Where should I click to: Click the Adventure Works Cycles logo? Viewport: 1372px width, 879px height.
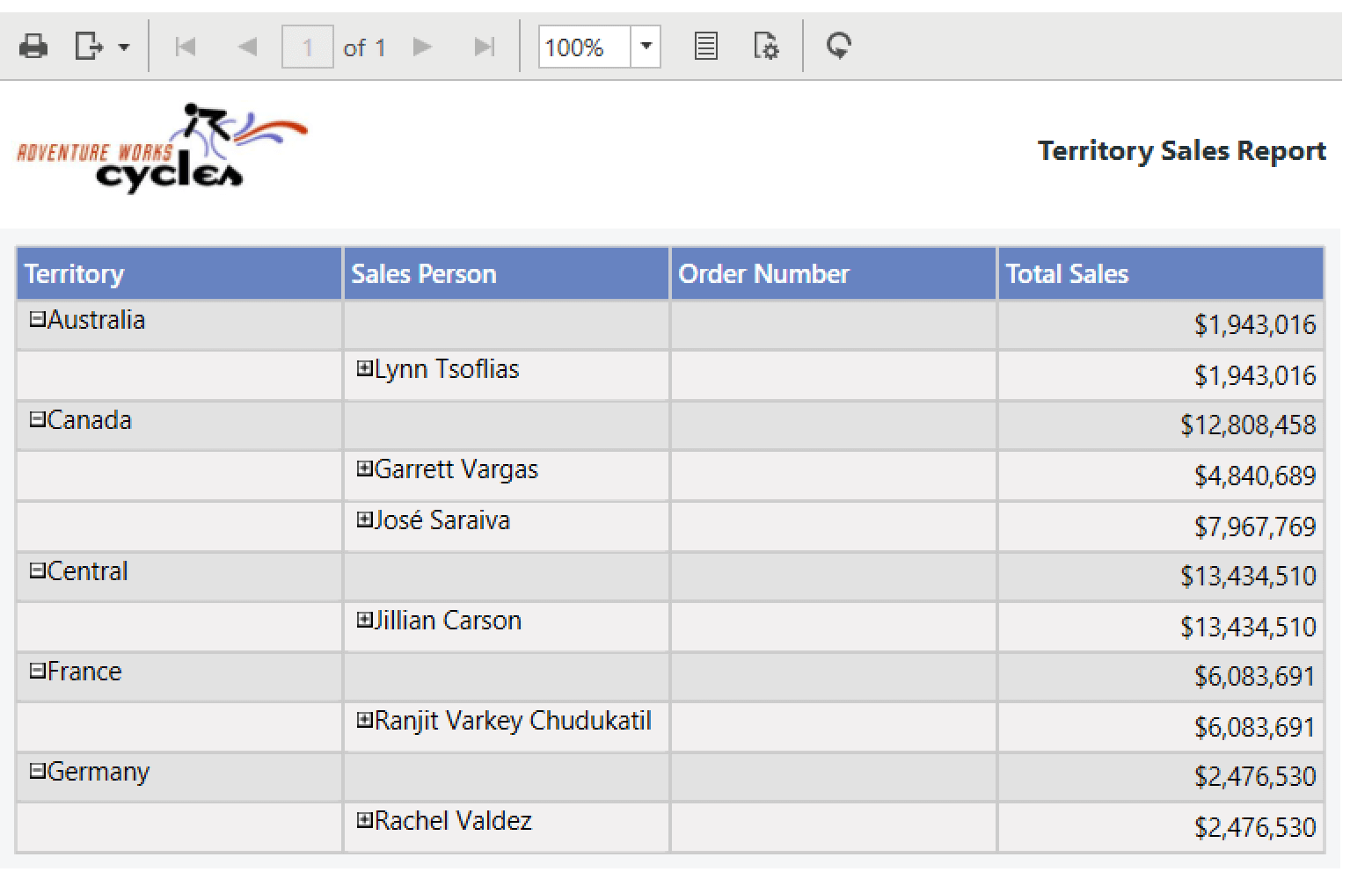[x=163, y=149]
